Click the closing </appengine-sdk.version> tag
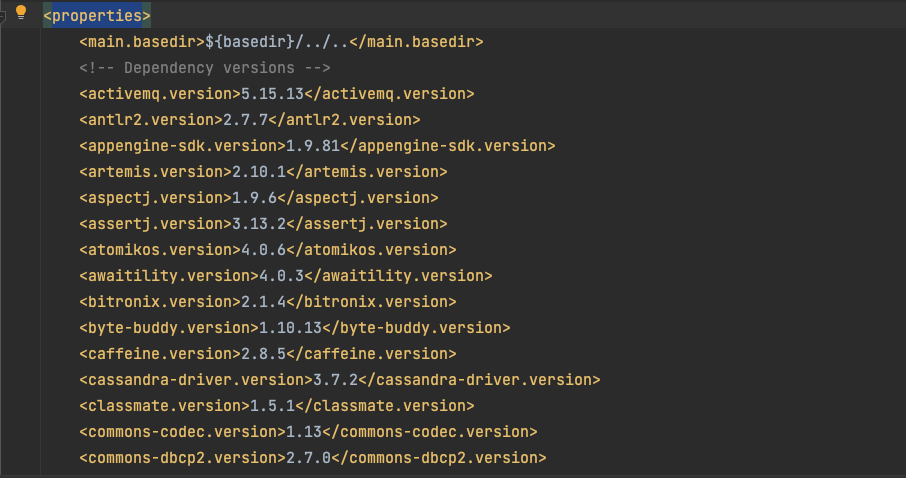 (x=448, y=146)
